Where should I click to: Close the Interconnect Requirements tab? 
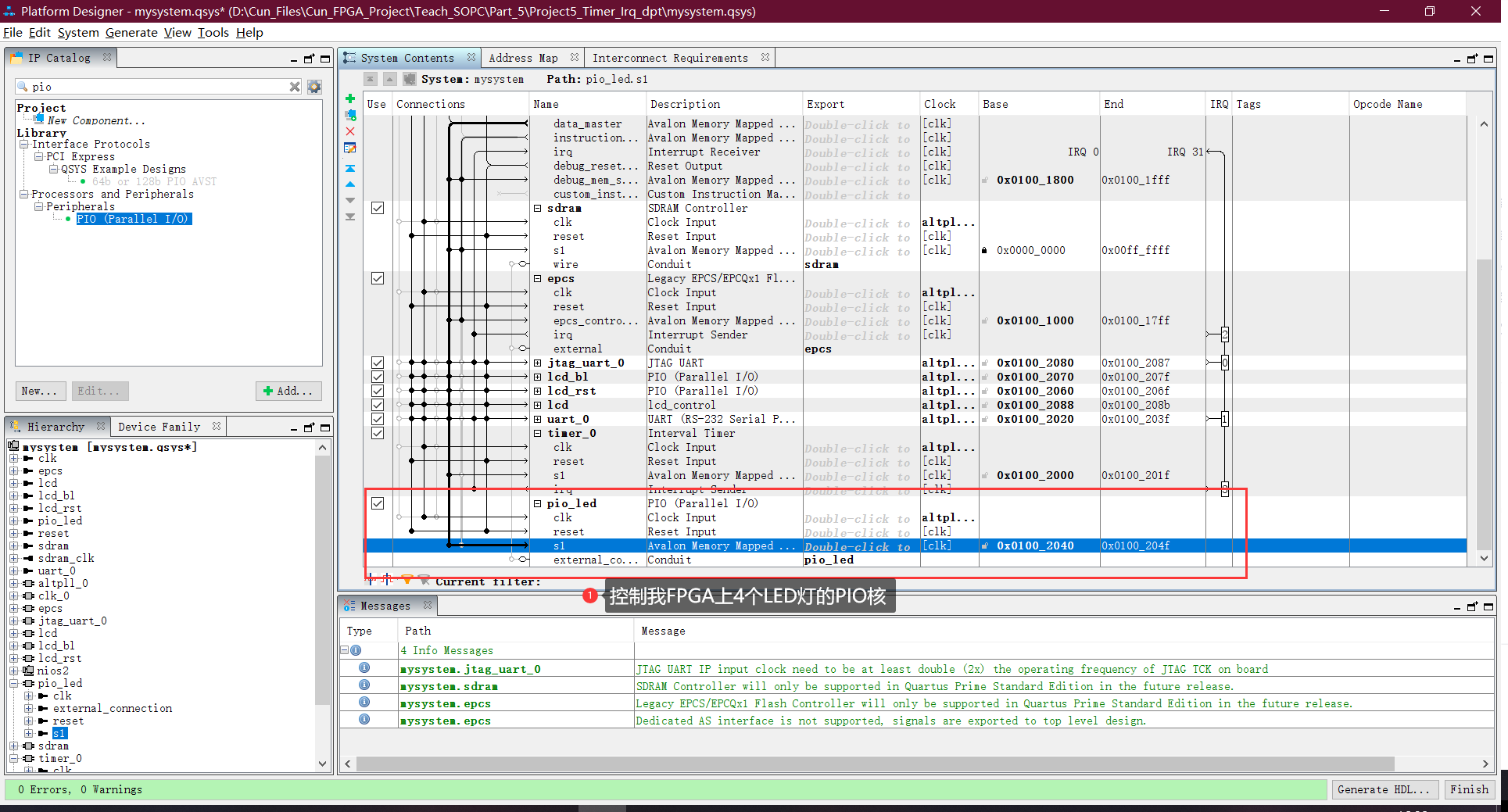pos(765,57)
